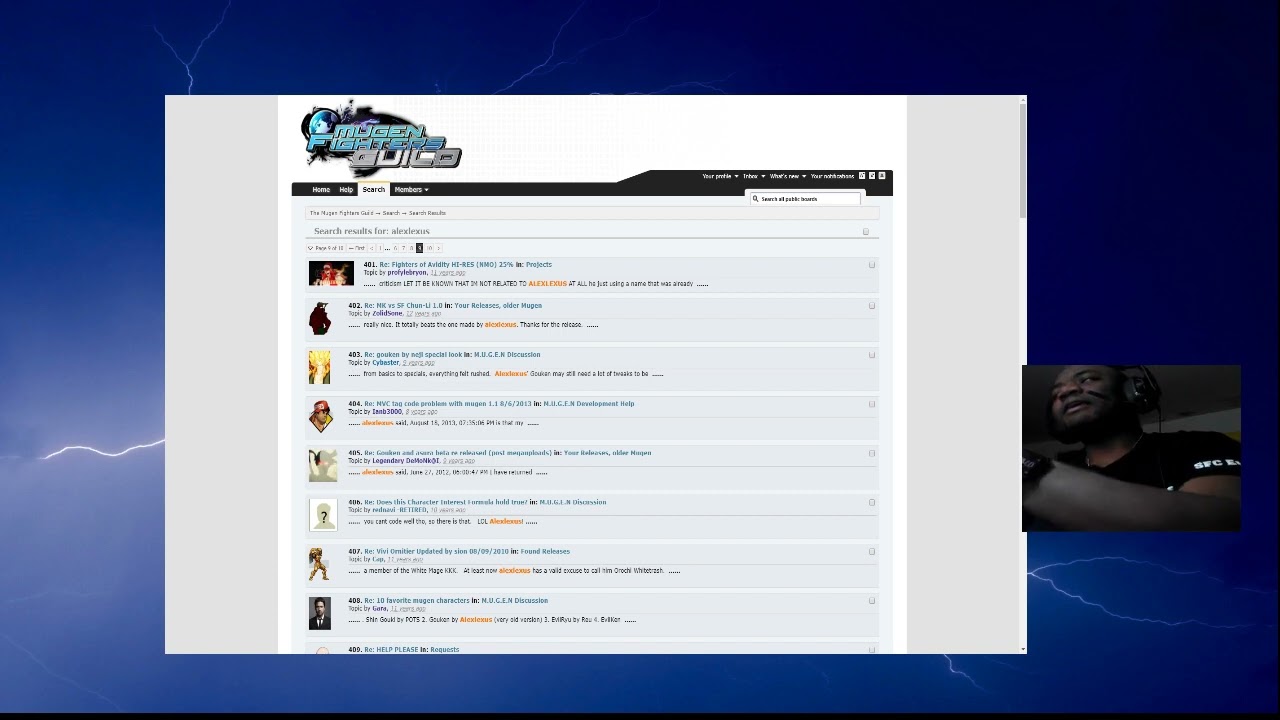Click the magnifier icon in the search box

click(755, 199)
